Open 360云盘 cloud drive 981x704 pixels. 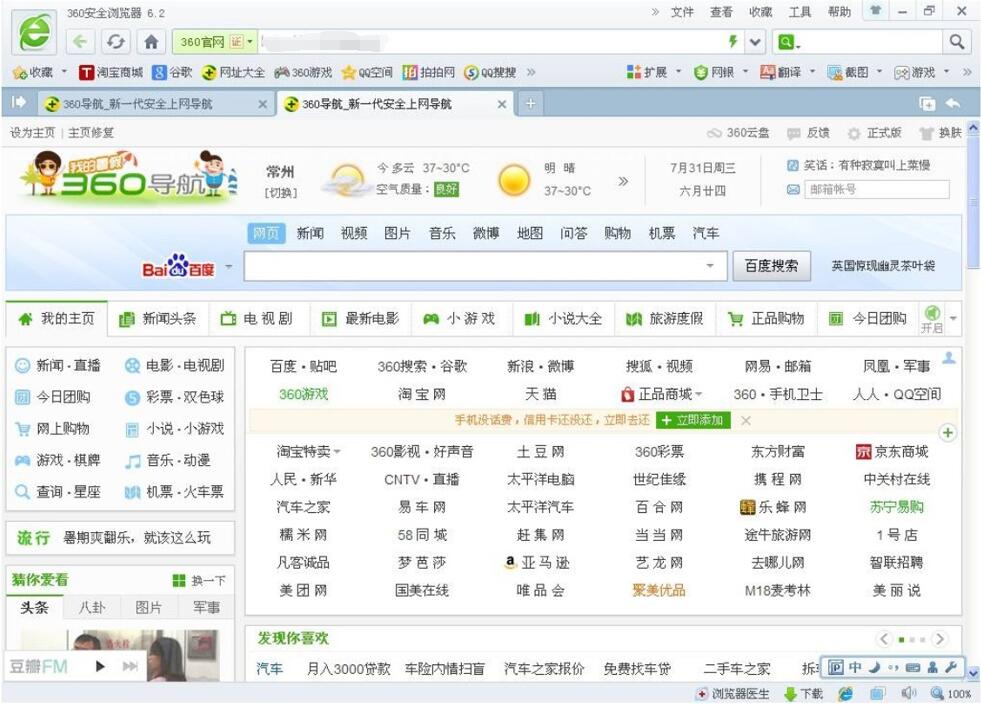coord(738,133)
